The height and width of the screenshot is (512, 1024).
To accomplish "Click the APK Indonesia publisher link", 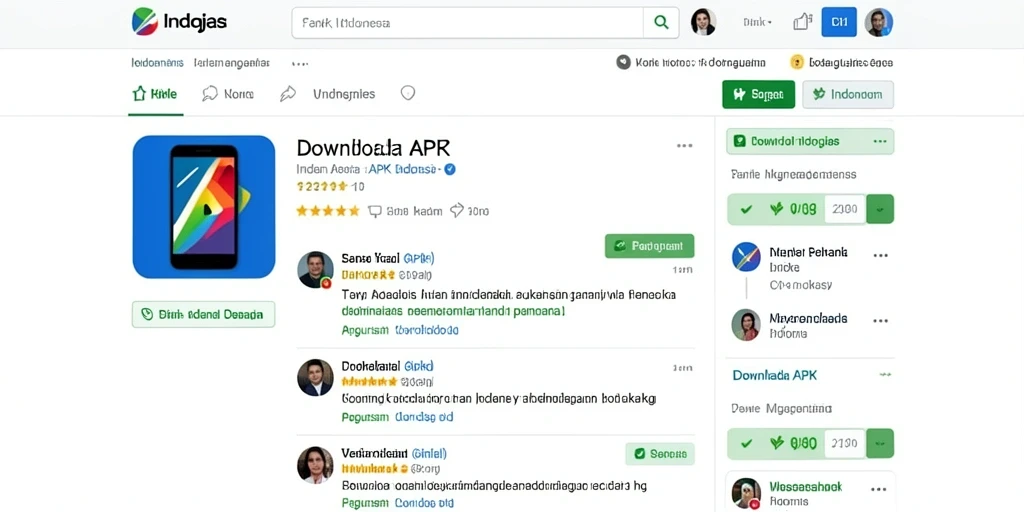I will (x=403, y=169).
